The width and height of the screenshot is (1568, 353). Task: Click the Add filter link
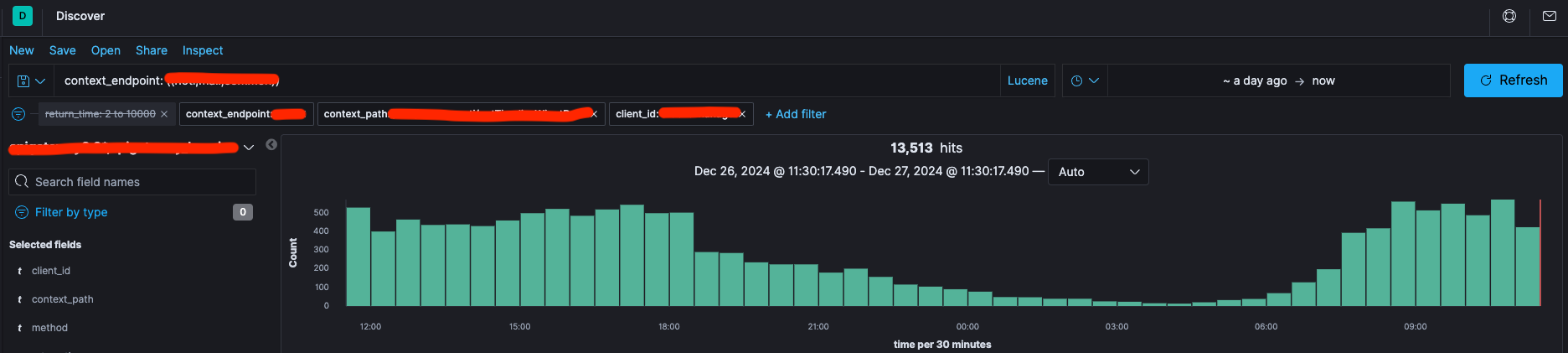(x=795, y=114)
